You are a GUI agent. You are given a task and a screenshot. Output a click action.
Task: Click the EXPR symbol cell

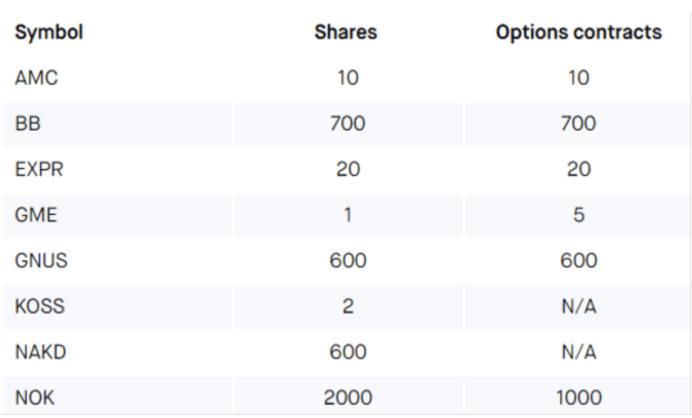(39, 169)
